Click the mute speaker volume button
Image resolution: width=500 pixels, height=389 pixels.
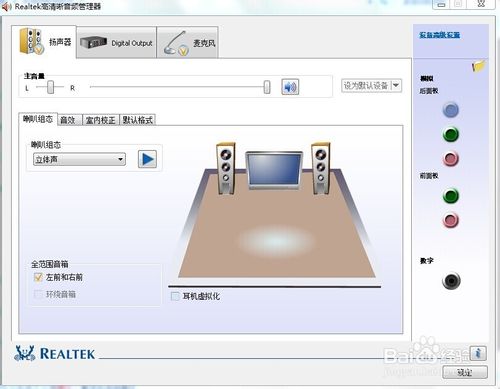click(290, 87)
